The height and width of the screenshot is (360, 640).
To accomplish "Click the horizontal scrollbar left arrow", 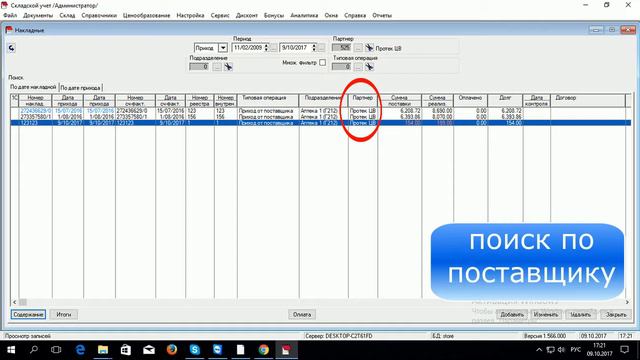I will click(x=15, y=302).
